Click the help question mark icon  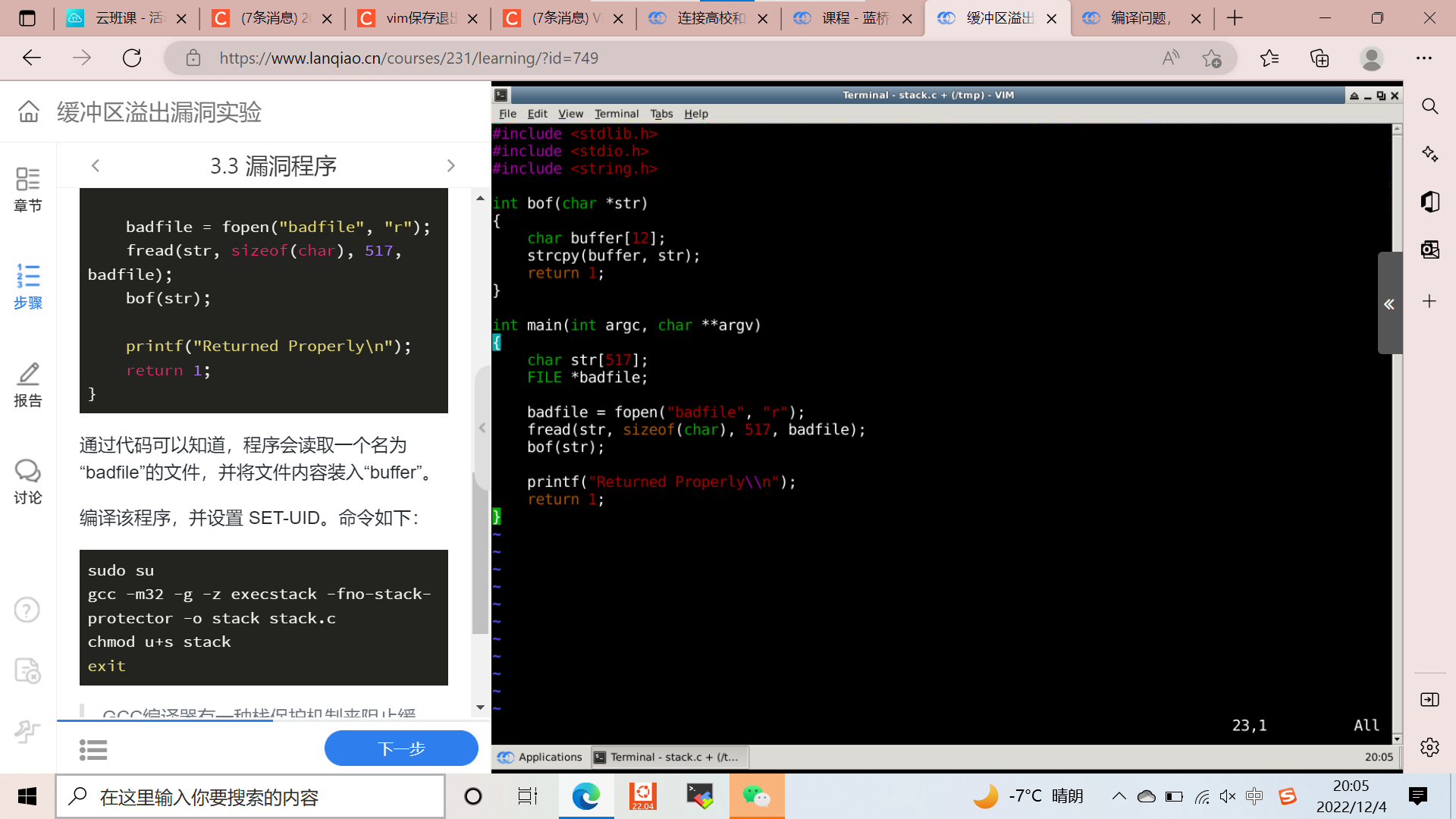click(27, 610)
